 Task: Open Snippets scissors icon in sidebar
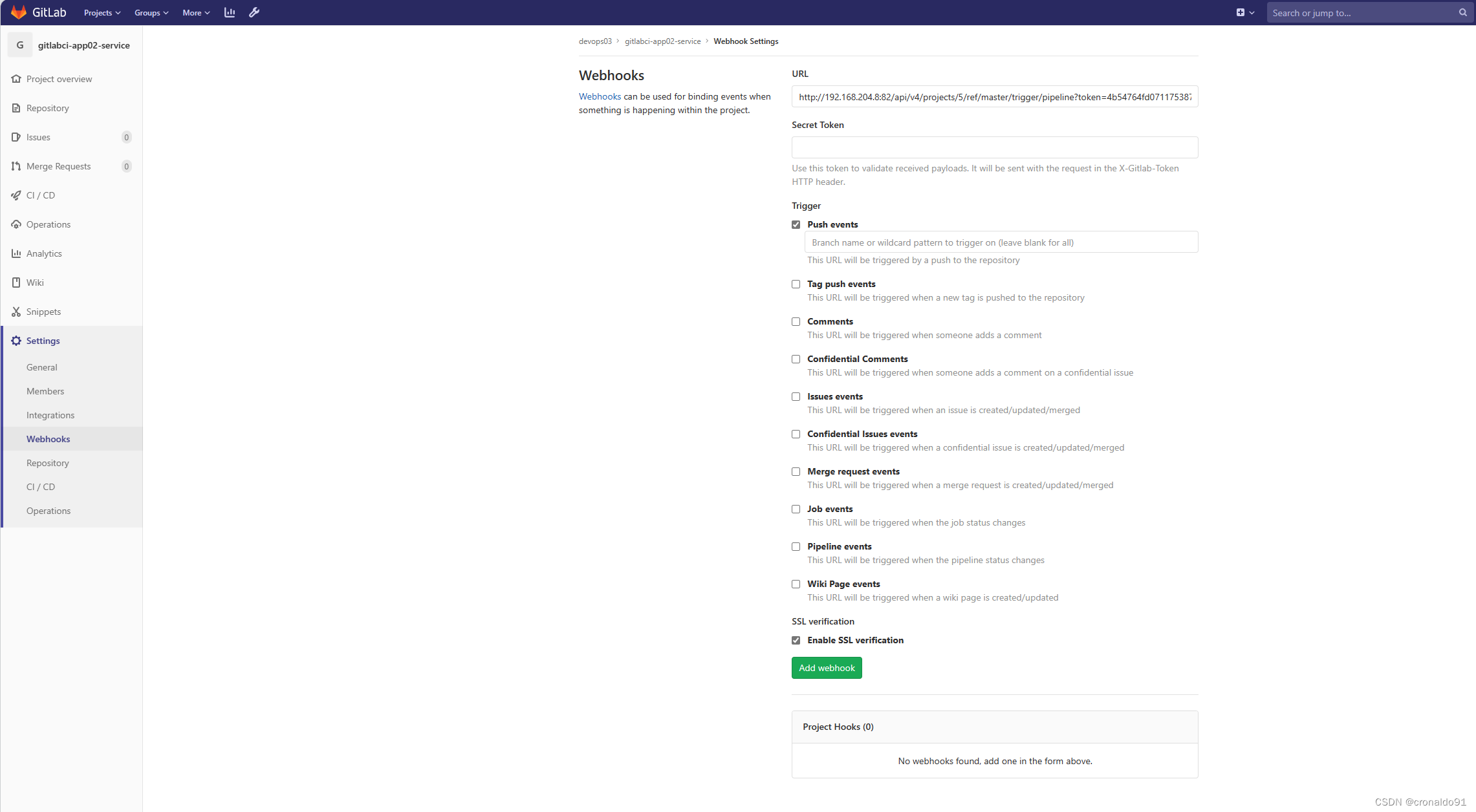point(16,312)
